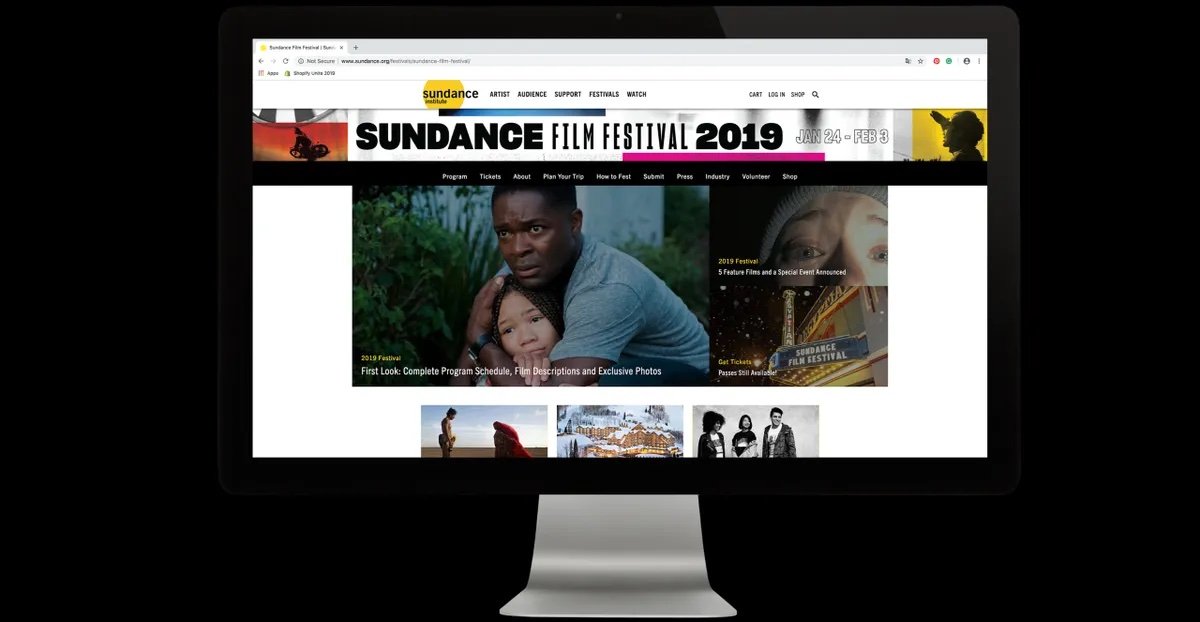The width and height of the screenshot is (1200, 622).
Task: Open the snowy resort thumbnail
Action: tap(620, 431)
